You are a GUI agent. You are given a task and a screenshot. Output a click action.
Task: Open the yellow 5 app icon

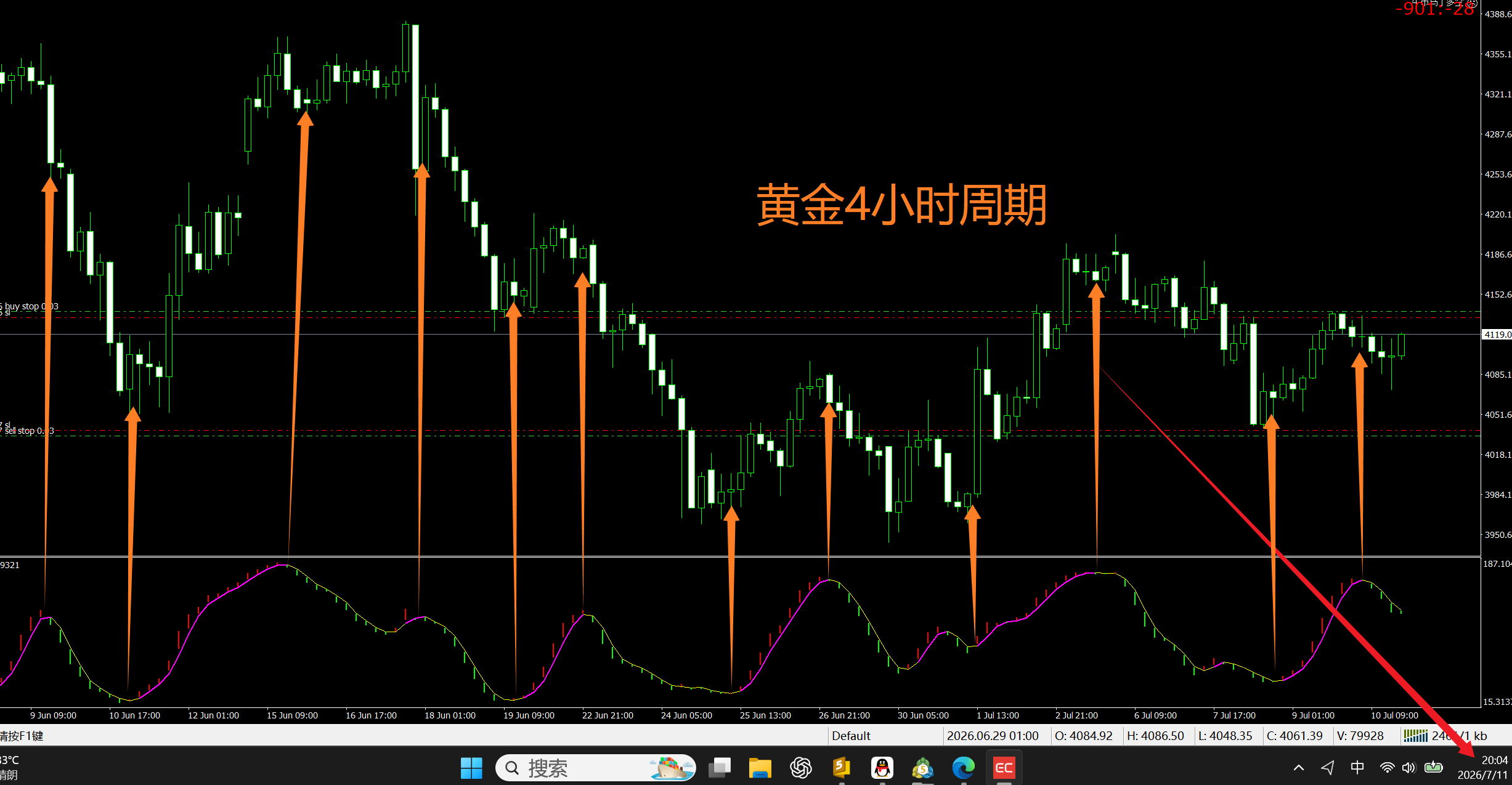842,768
